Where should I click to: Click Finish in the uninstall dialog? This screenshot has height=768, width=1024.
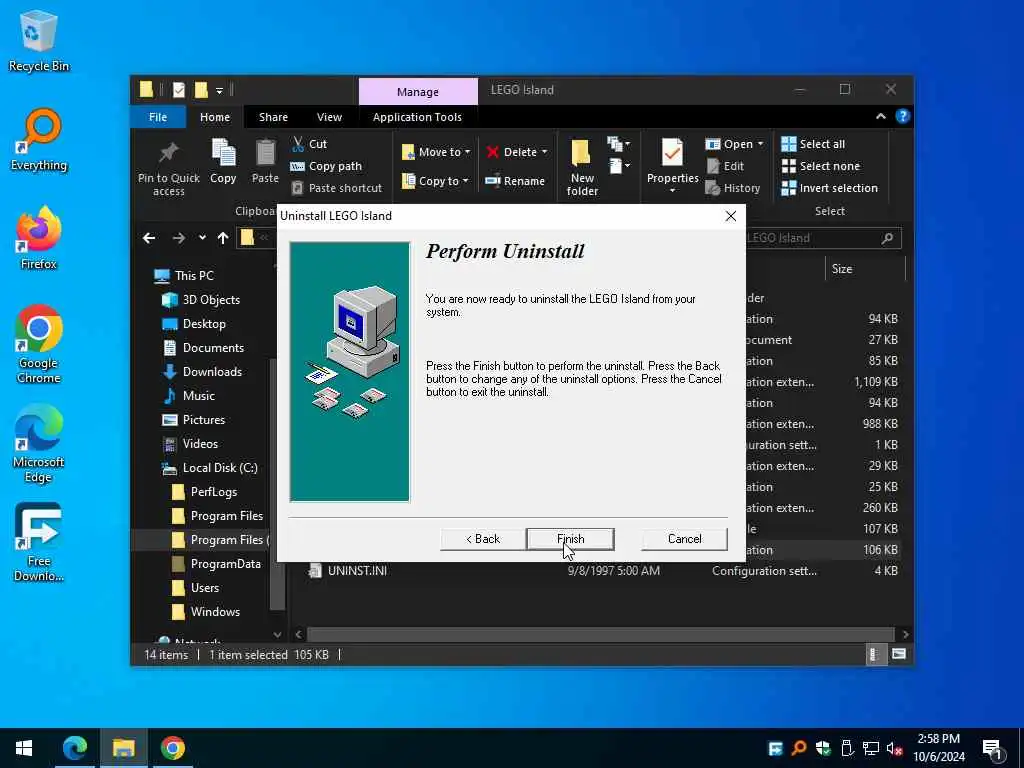[570, 539]
